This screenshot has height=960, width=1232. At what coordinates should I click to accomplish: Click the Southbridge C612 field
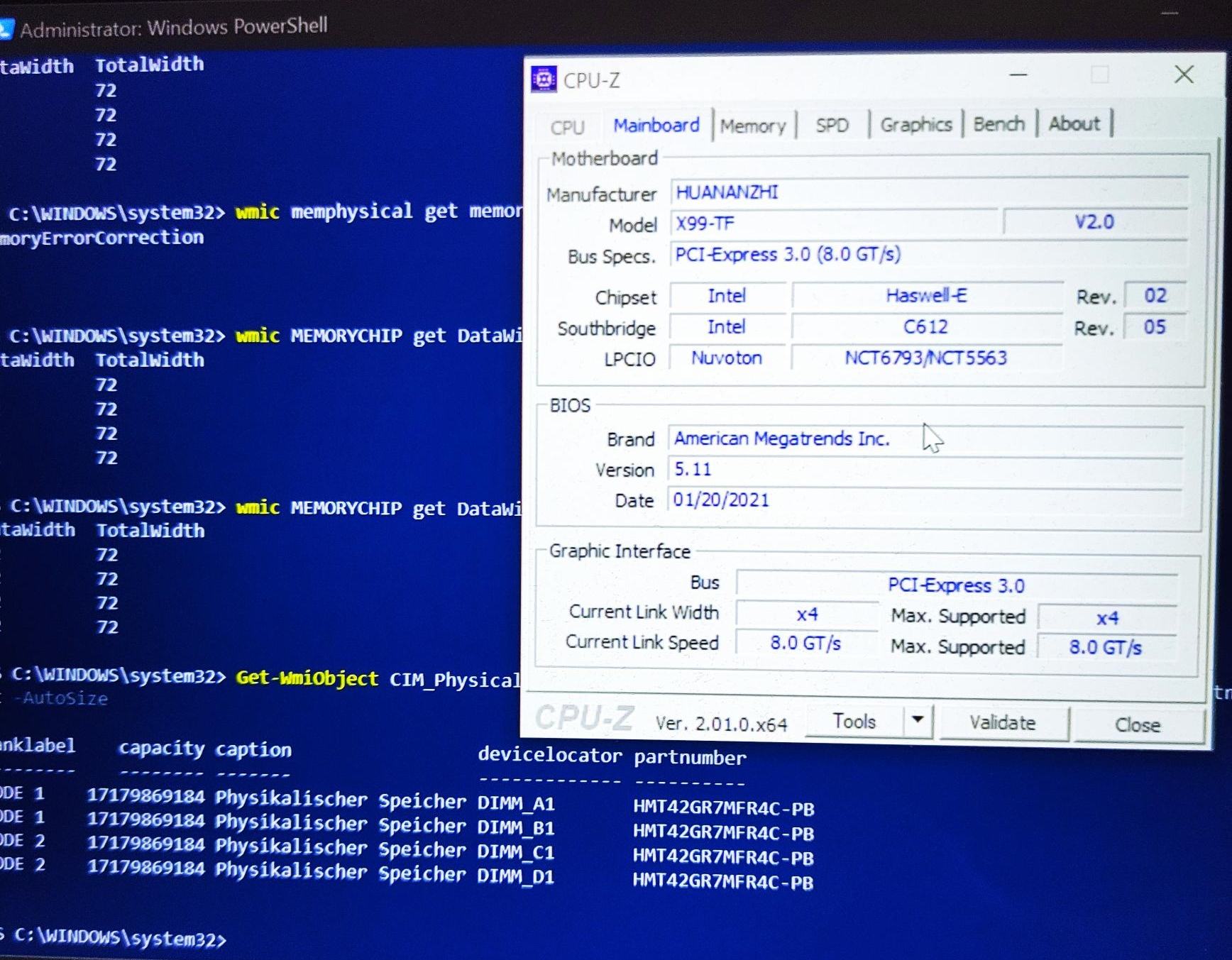tap(926, 326)
